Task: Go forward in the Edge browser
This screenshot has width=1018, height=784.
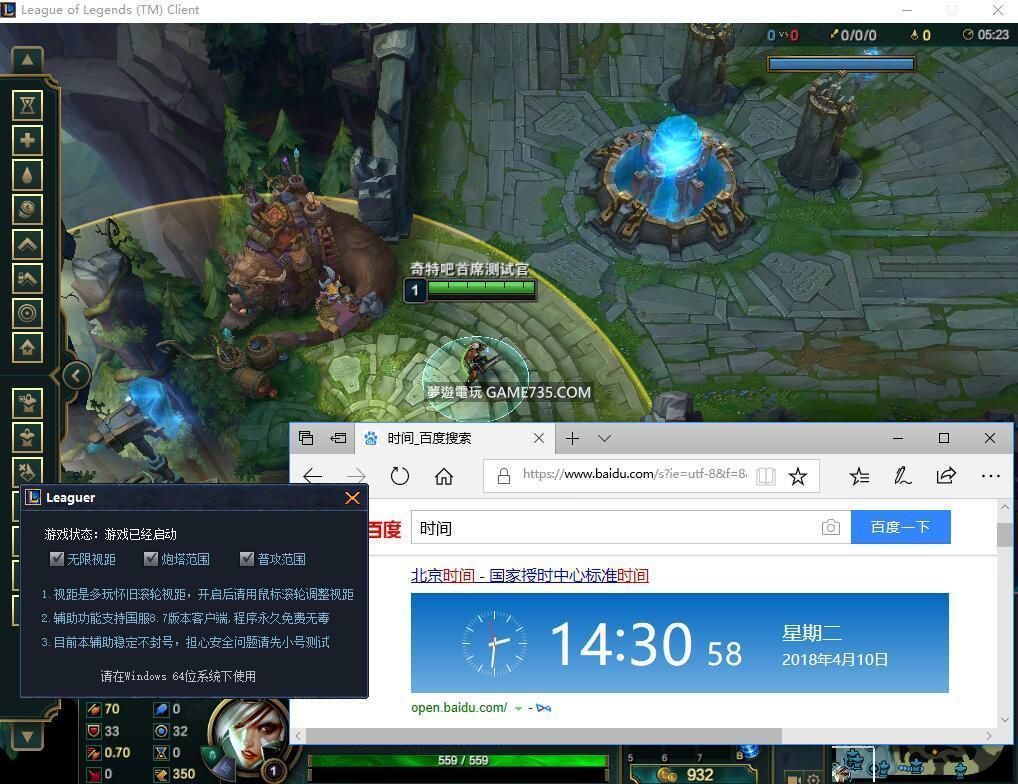Action: 356,476
